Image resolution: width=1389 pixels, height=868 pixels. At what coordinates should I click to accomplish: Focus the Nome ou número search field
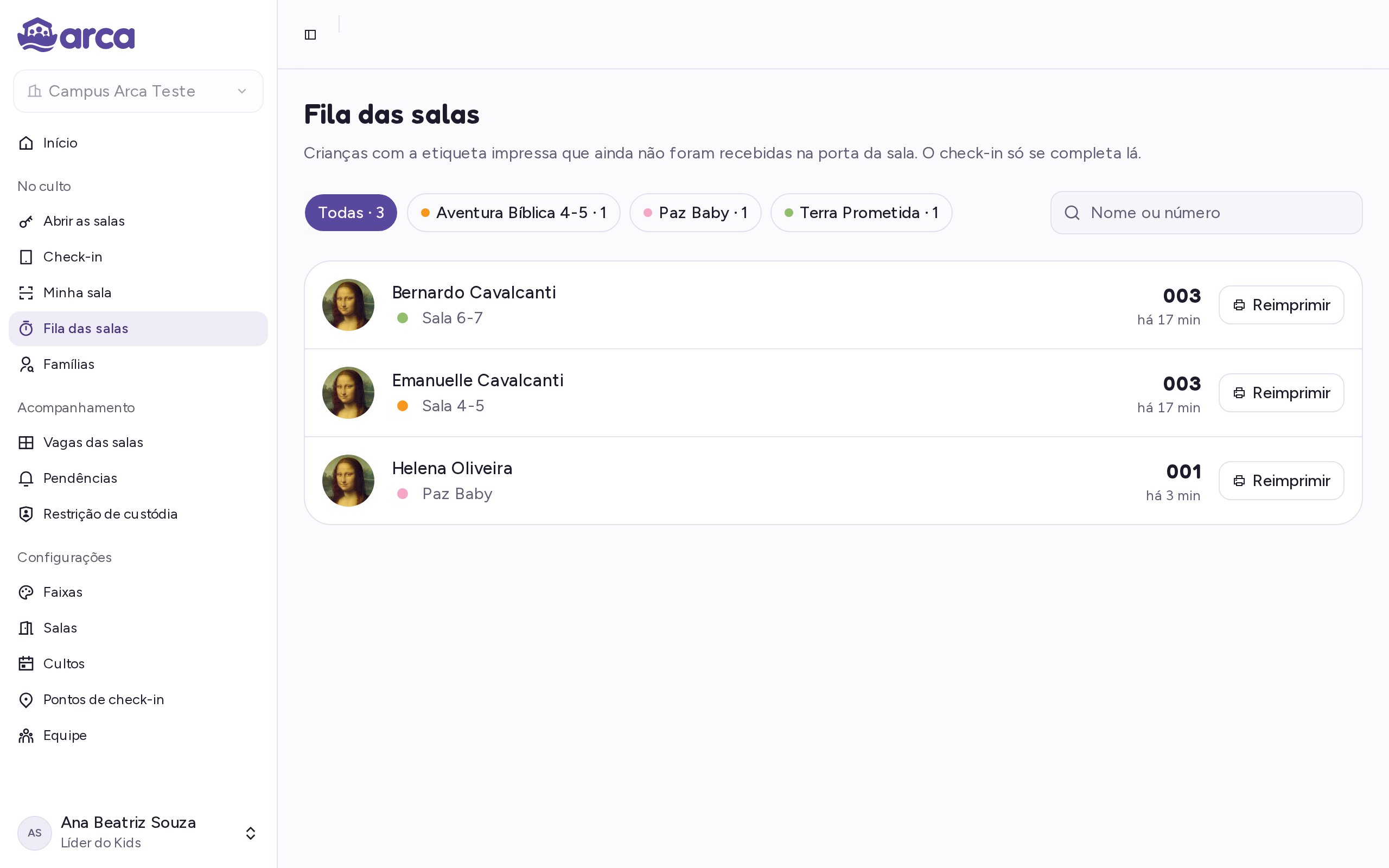coord(1206,213)
